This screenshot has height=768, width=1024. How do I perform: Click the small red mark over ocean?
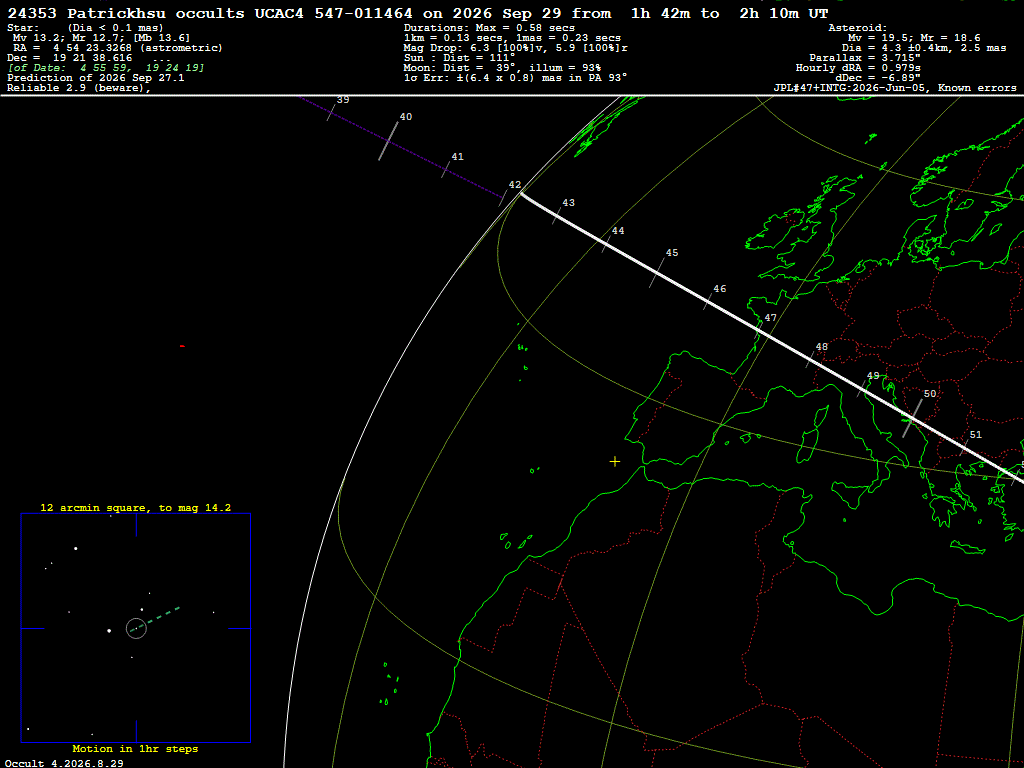[x=182, y=346]
